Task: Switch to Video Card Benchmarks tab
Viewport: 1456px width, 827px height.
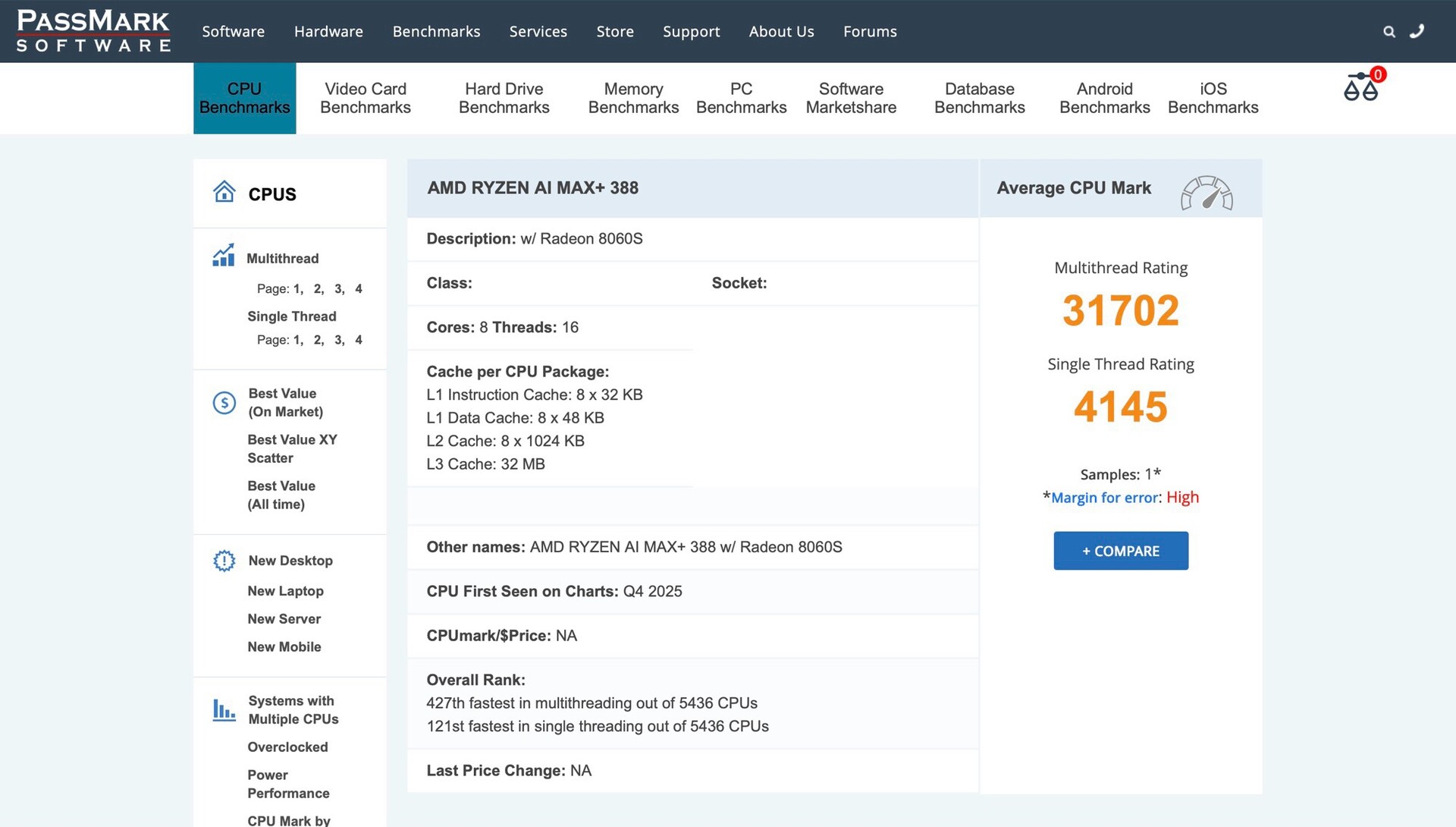Action: tap(365, 98)
